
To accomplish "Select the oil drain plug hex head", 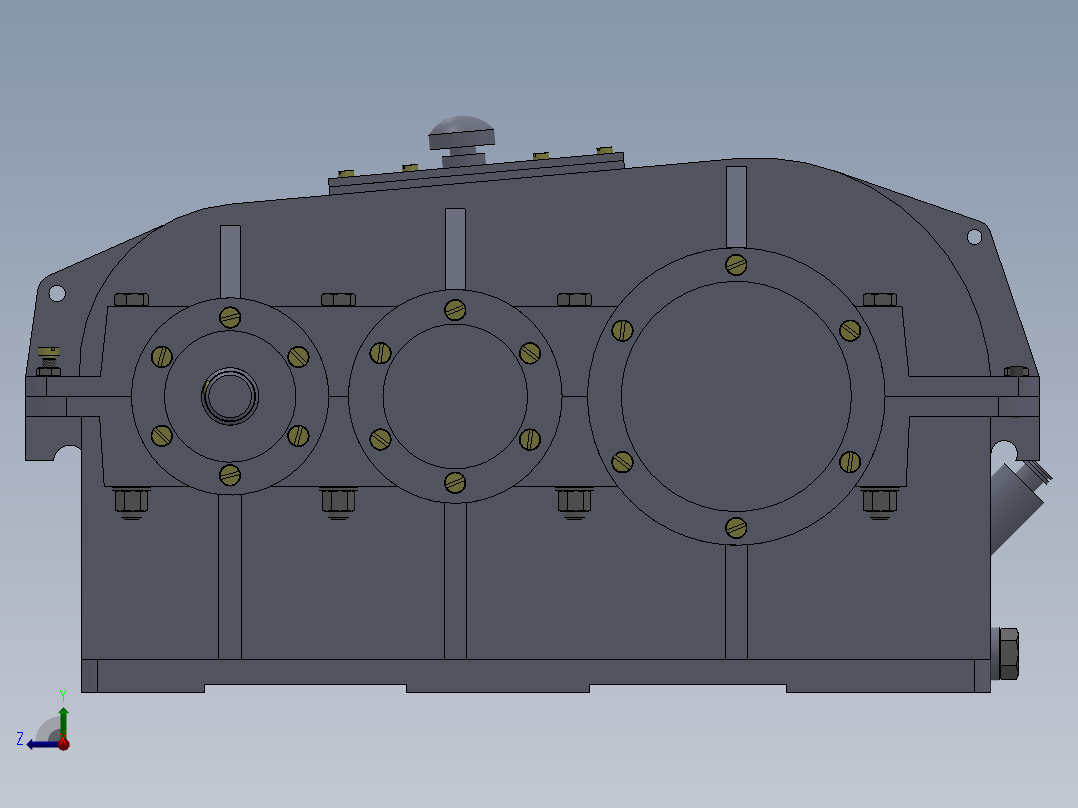I will (x=1008, y=653).
